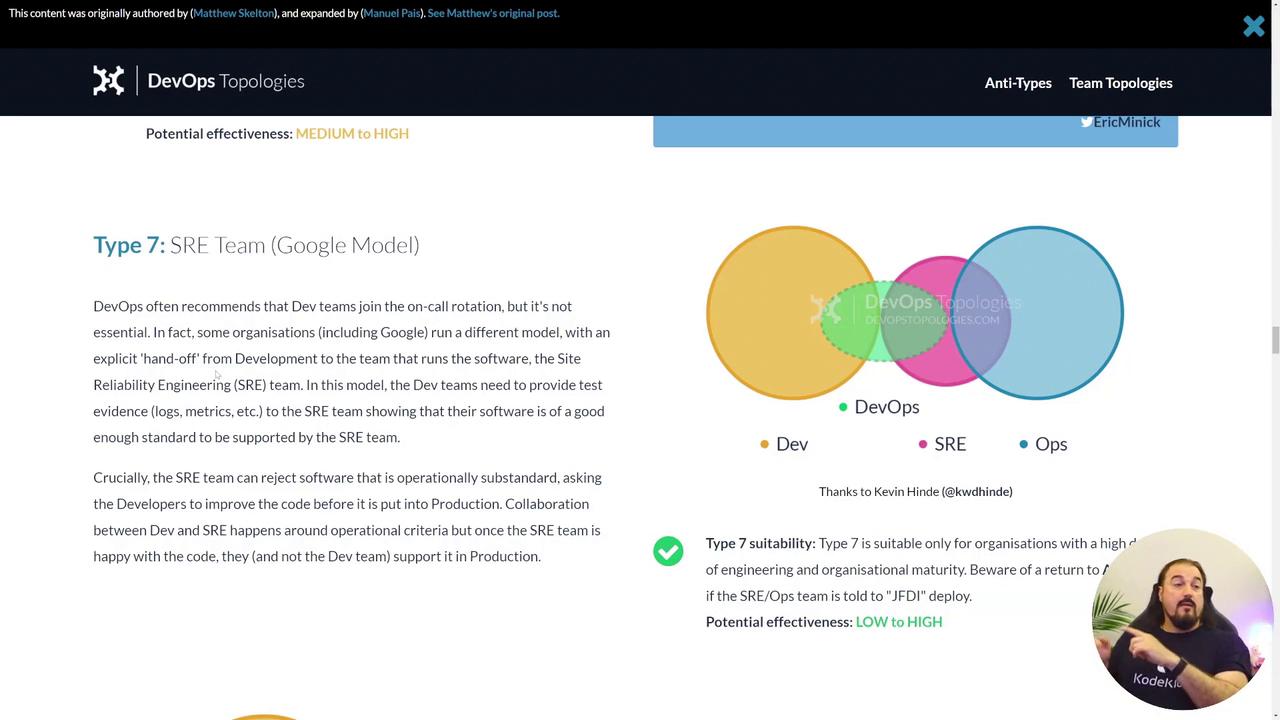Follow the See Matthew's original post link
Image resolution: width=1280 pixels, height=720 pixels.
point(493,13)
